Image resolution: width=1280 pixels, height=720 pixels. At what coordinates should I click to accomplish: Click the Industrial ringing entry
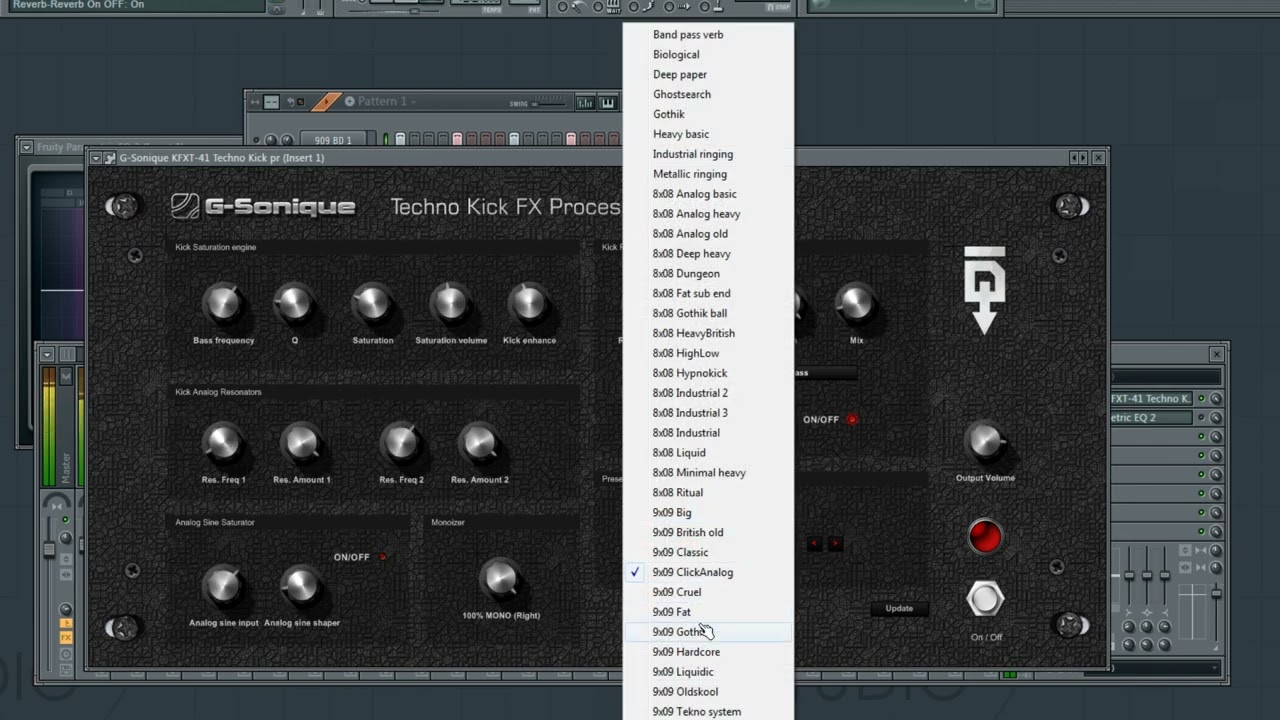point(708,154)
